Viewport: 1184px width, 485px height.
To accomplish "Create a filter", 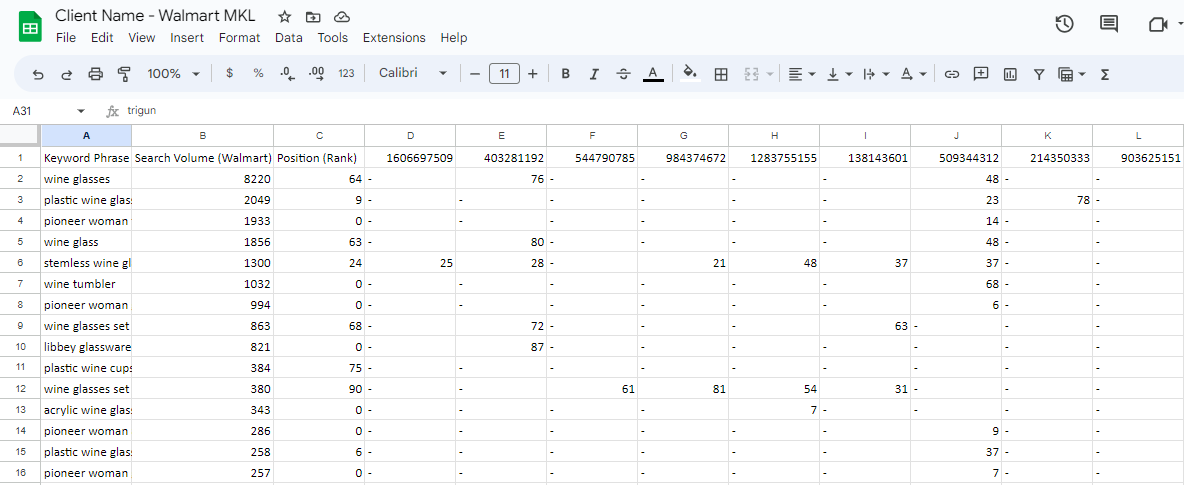I will [x=1039, y=74].
